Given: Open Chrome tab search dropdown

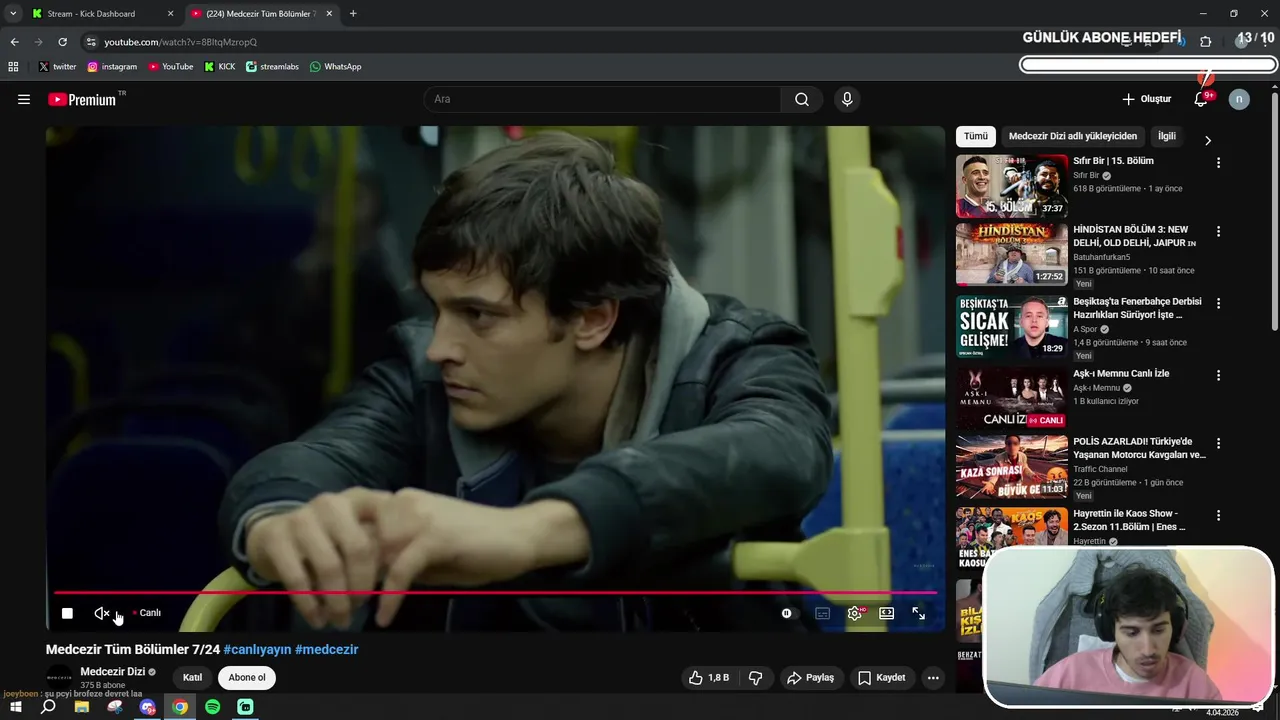Looking at the screenshot, I should pos(13,14).
